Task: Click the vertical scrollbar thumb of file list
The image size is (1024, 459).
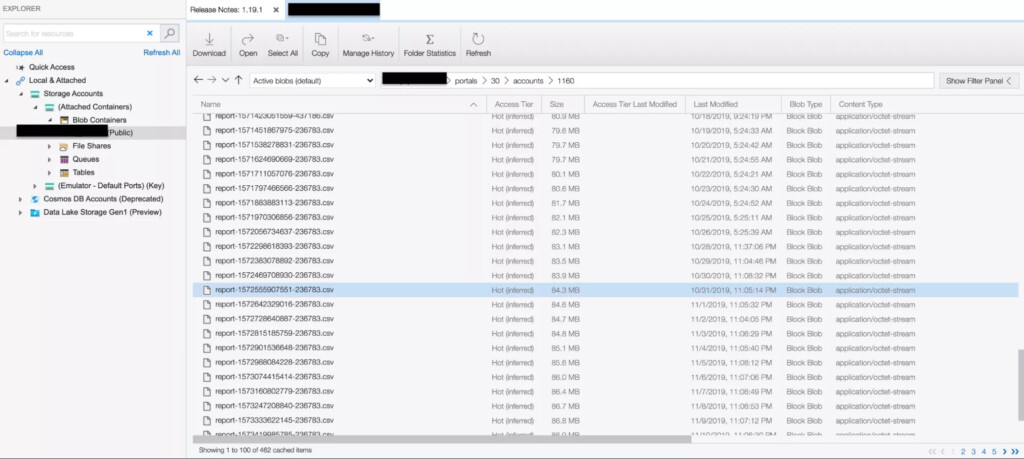Action: click(x=1020, y=385)
